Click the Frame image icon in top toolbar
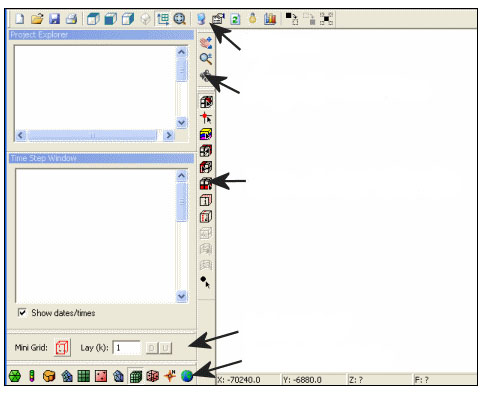 pos(180,19)
